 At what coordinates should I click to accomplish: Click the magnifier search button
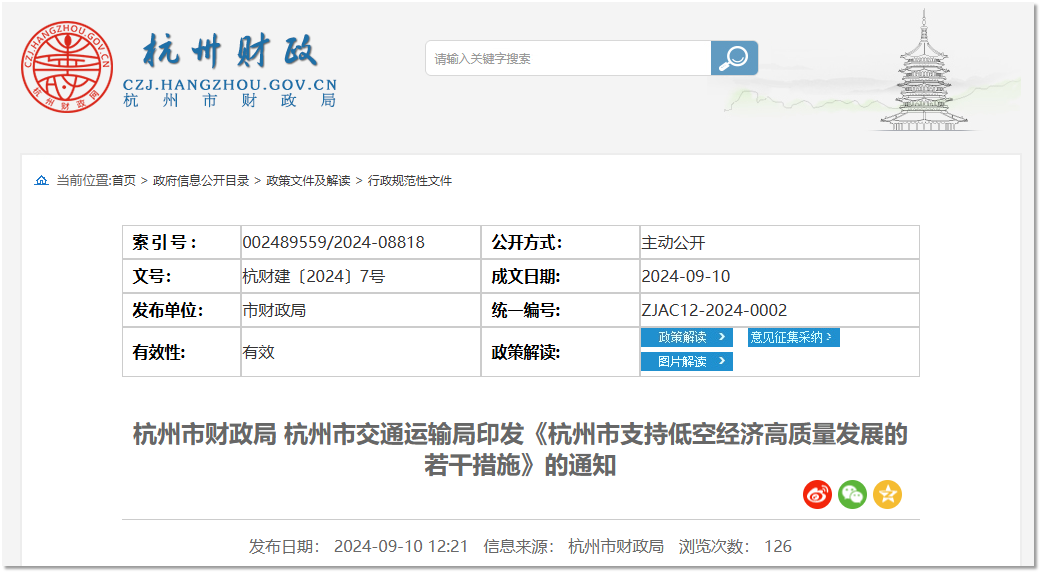[734, 58]
